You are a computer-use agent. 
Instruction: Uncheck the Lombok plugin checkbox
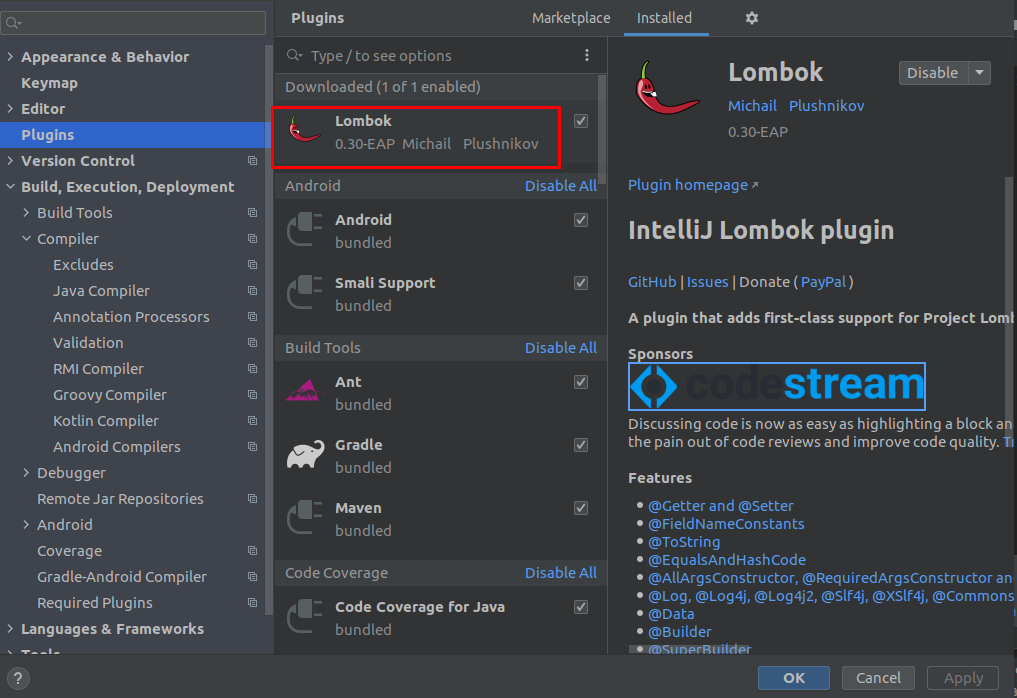[x=581, y=121]
